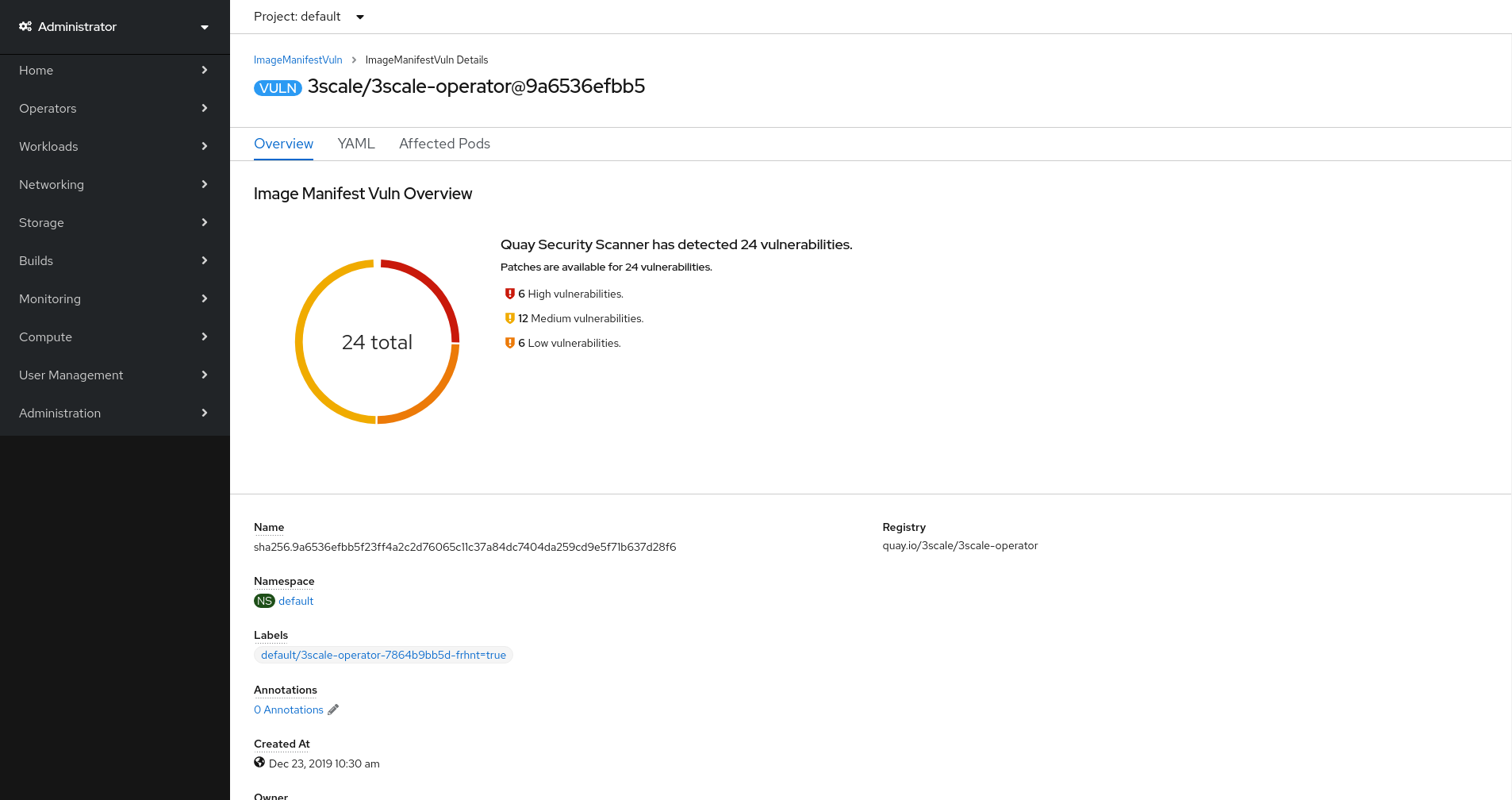Screen dimensions: 1512x800
Task: Click the VULN resource badge icon
Action: click(x=278, y=88)
